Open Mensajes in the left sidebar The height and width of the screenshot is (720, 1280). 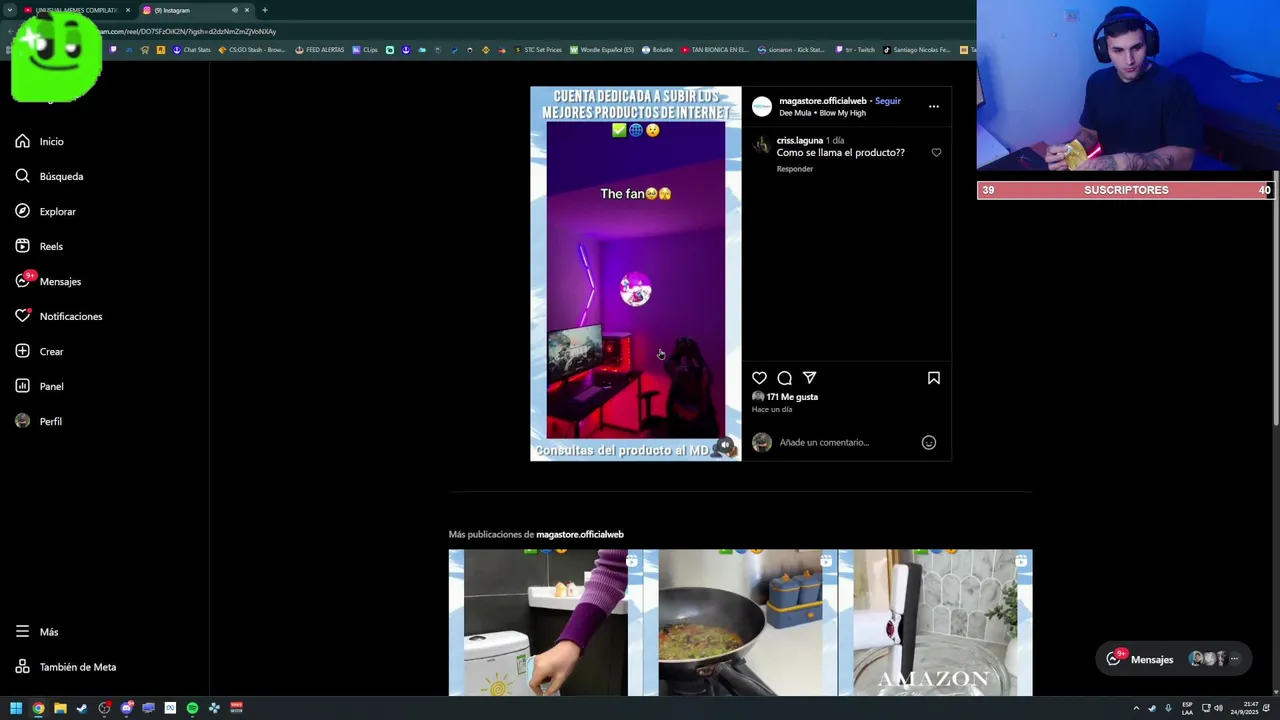pyautogui.click(x=48, y=281)
